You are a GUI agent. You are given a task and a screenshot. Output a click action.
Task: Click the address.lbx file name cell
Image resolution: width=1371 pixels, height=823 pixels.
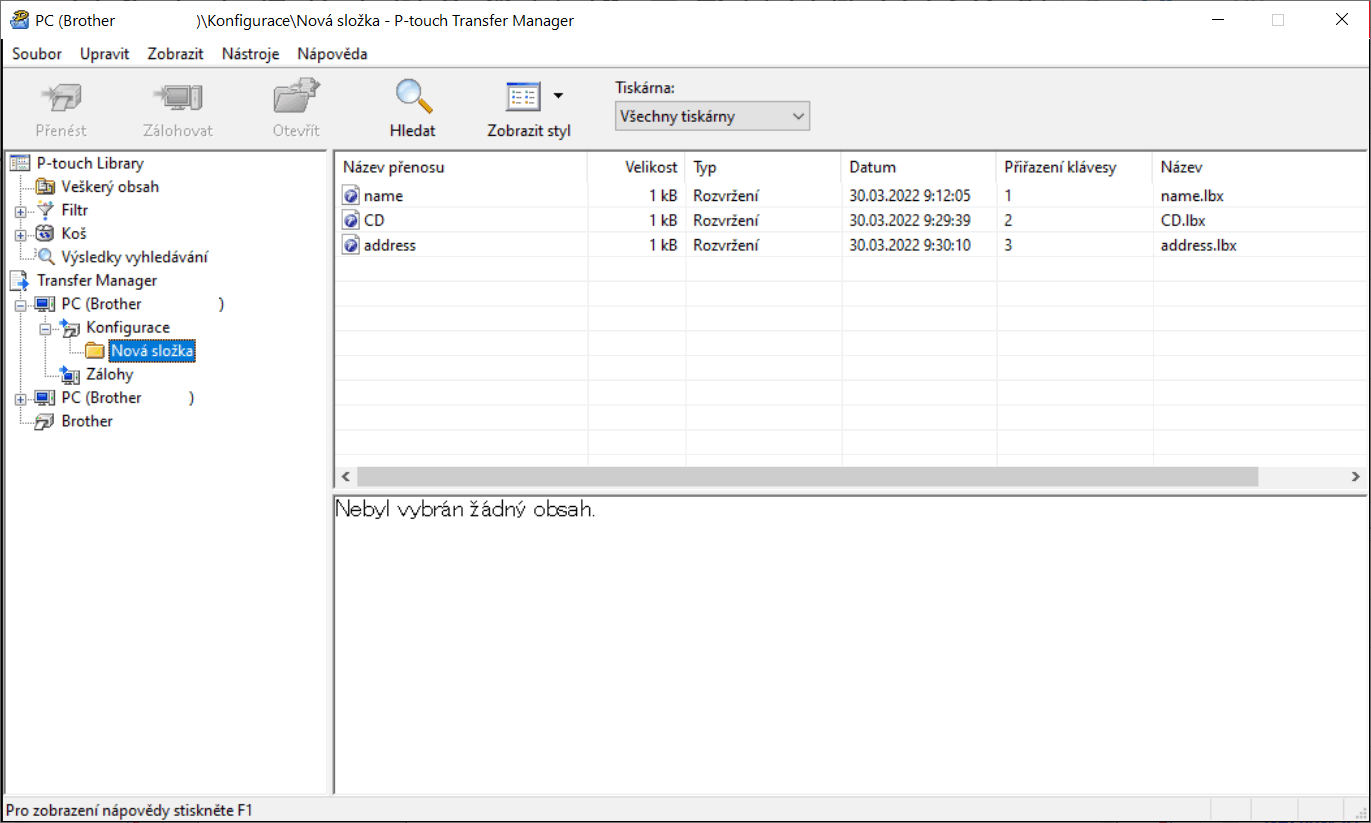point(1198,245)
